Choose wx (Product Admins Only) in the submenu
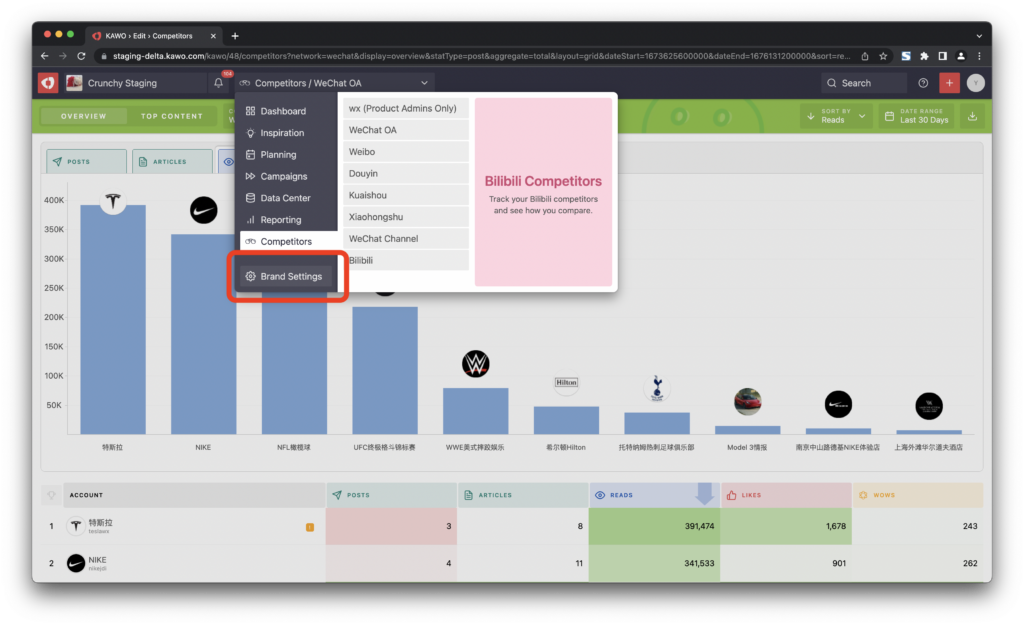1024x625 pixels. [406, 108]
